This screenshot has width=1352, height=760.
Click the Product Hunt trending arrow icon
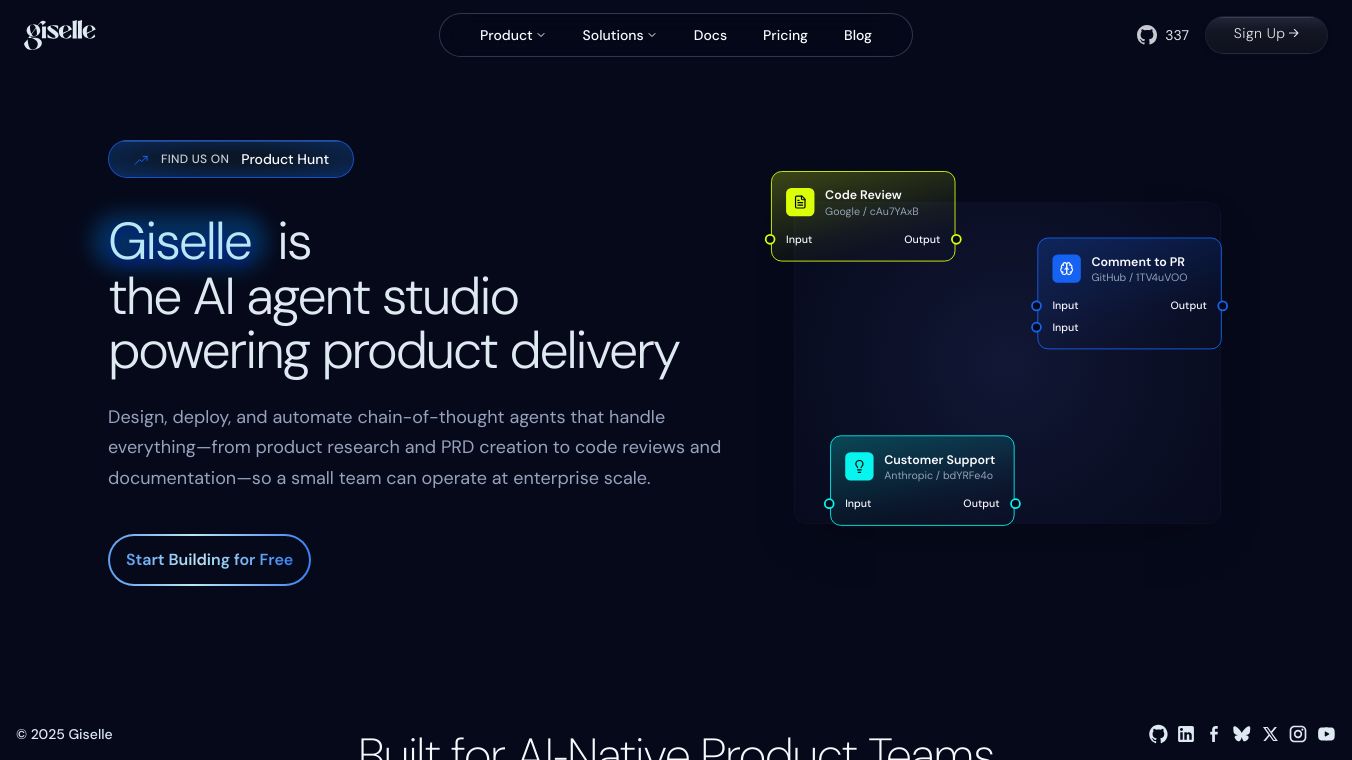(x=141, y=159)
